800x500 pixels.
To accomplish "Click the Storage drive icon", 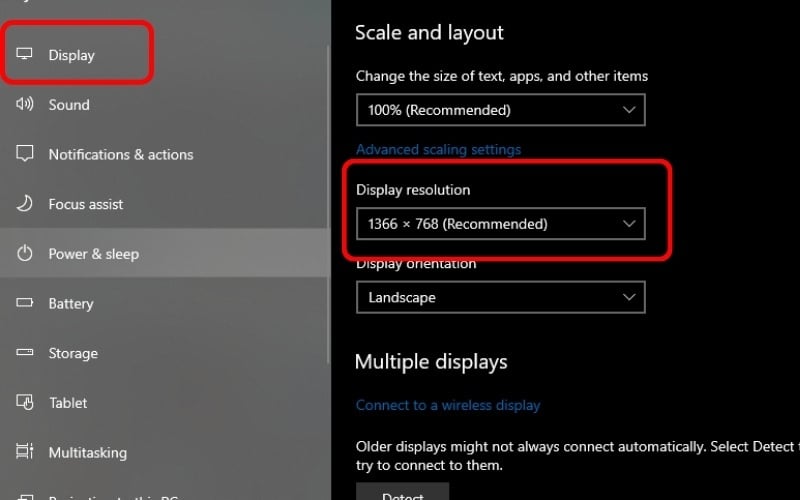I will (x=25, y=353).
